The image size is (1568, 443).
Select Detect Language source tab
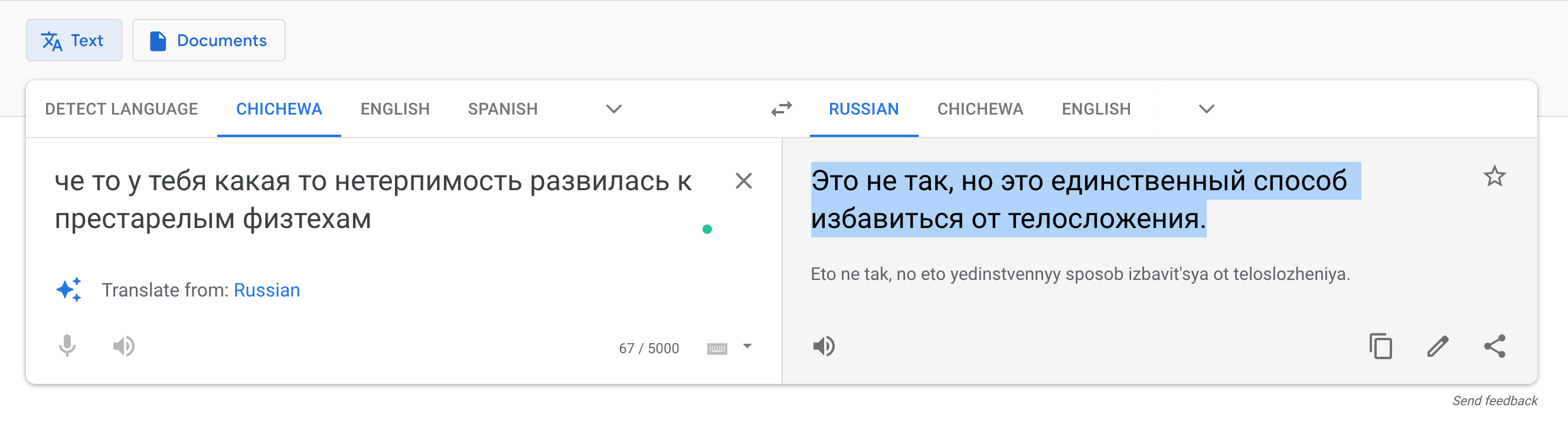[121, 109]
